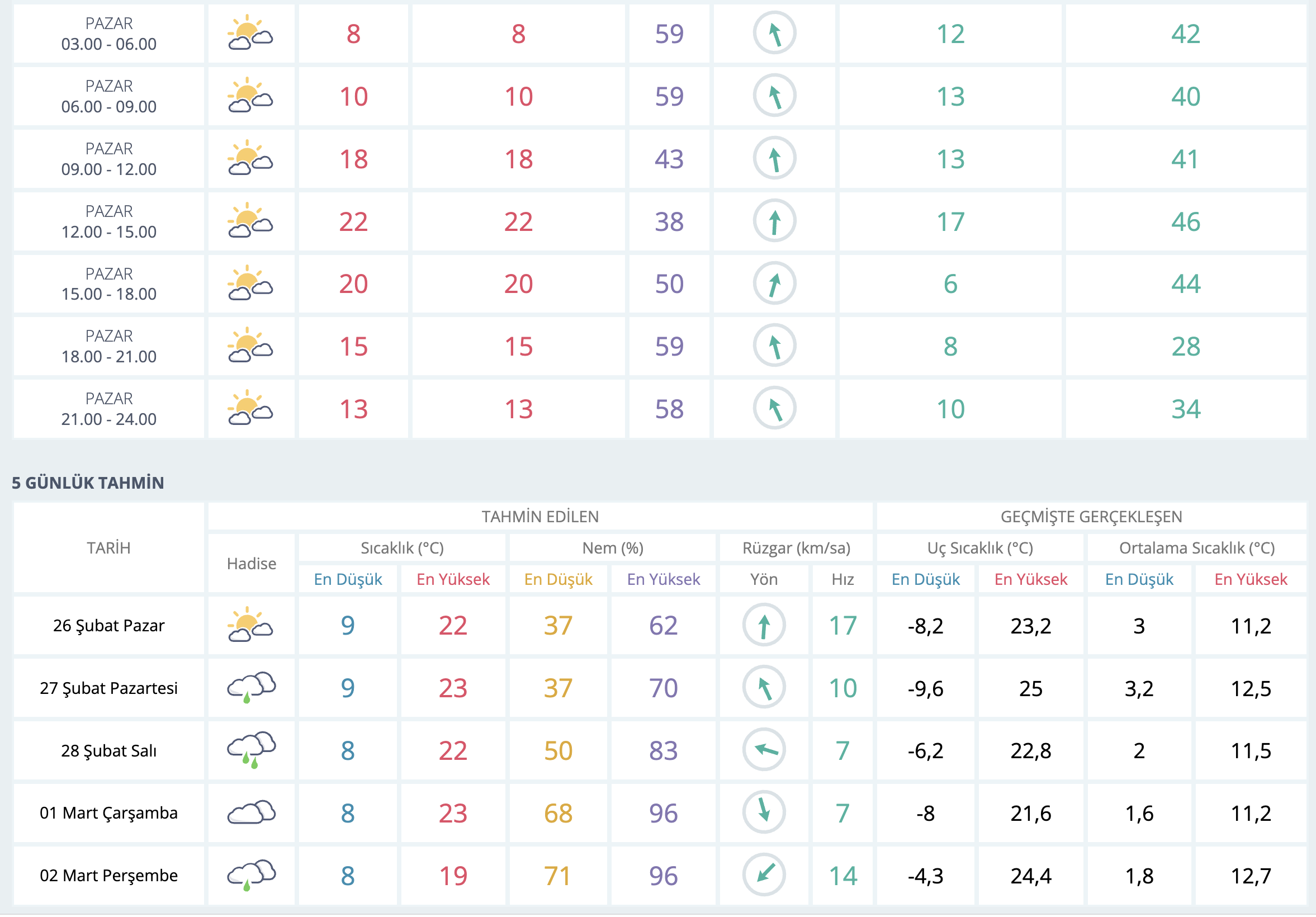Click the weather icon for PAZAR 06.00 - 09.00

pyautogui.click(x=250, y=96)
